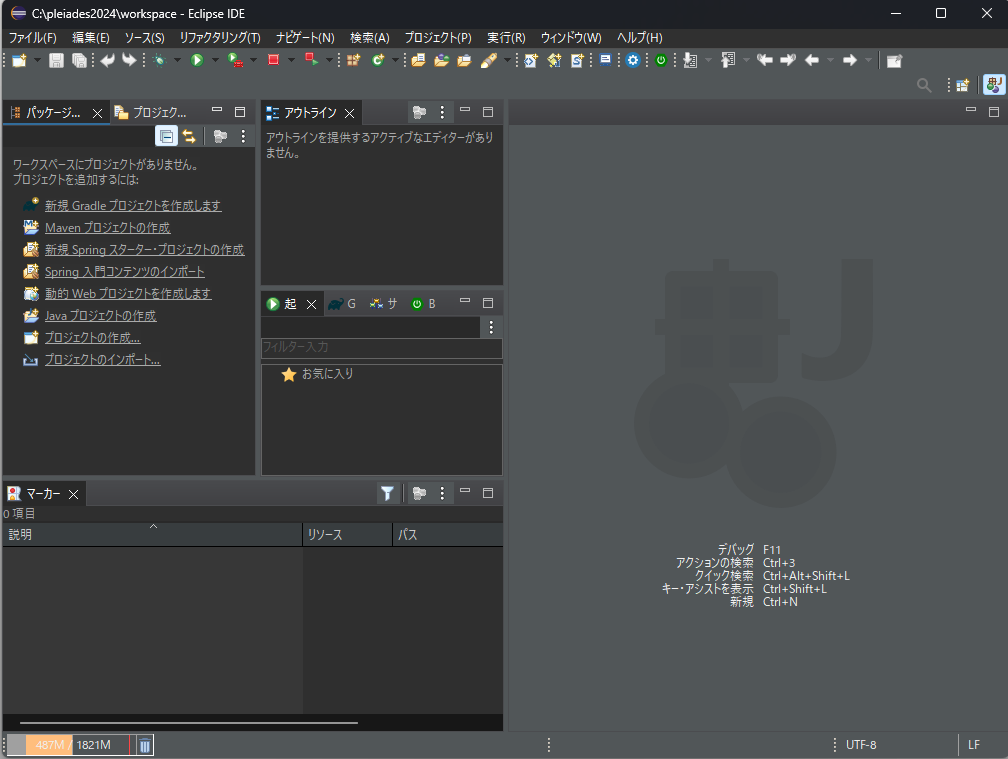This screenshot has height=759, width=1008.
Task: Click the Debug bug icon
Action: [160, 60]
